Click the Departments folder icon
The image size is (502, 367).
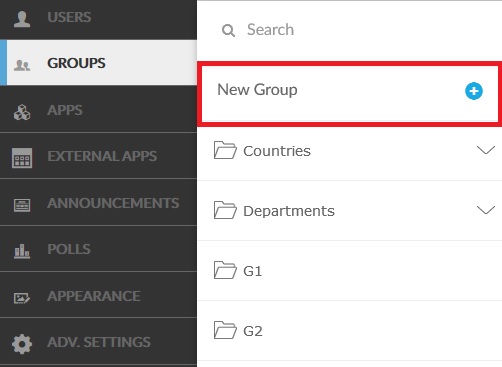click(225, 210)
